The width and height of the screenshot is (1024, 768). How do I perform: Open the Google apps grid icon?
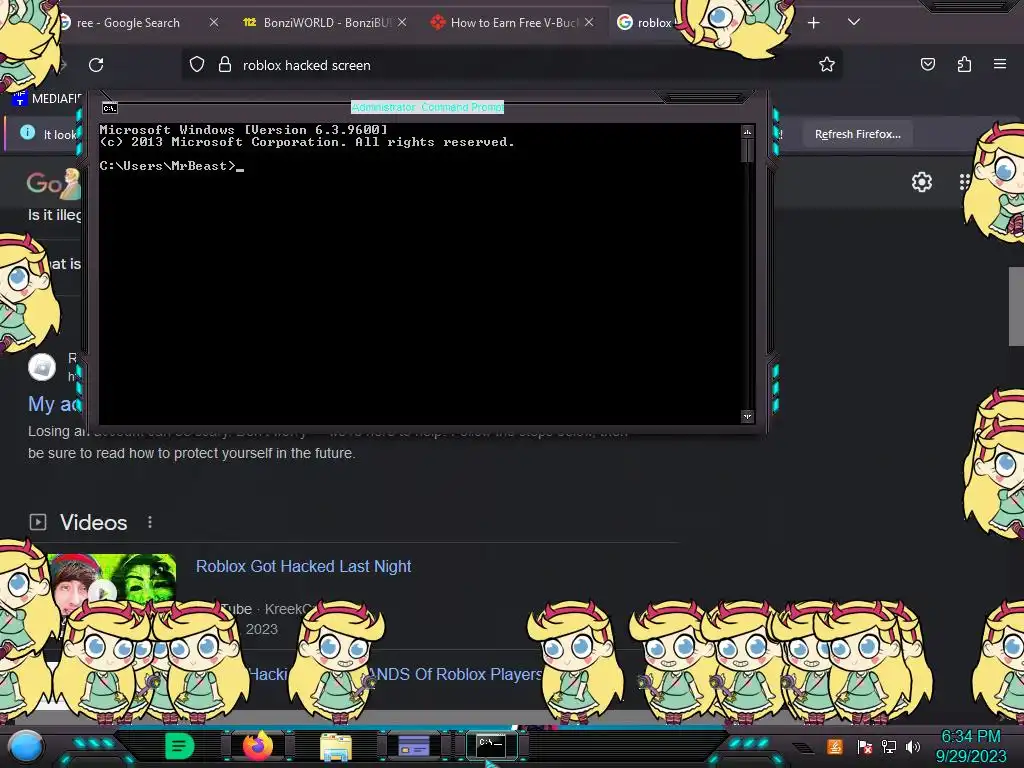point(966,182)
